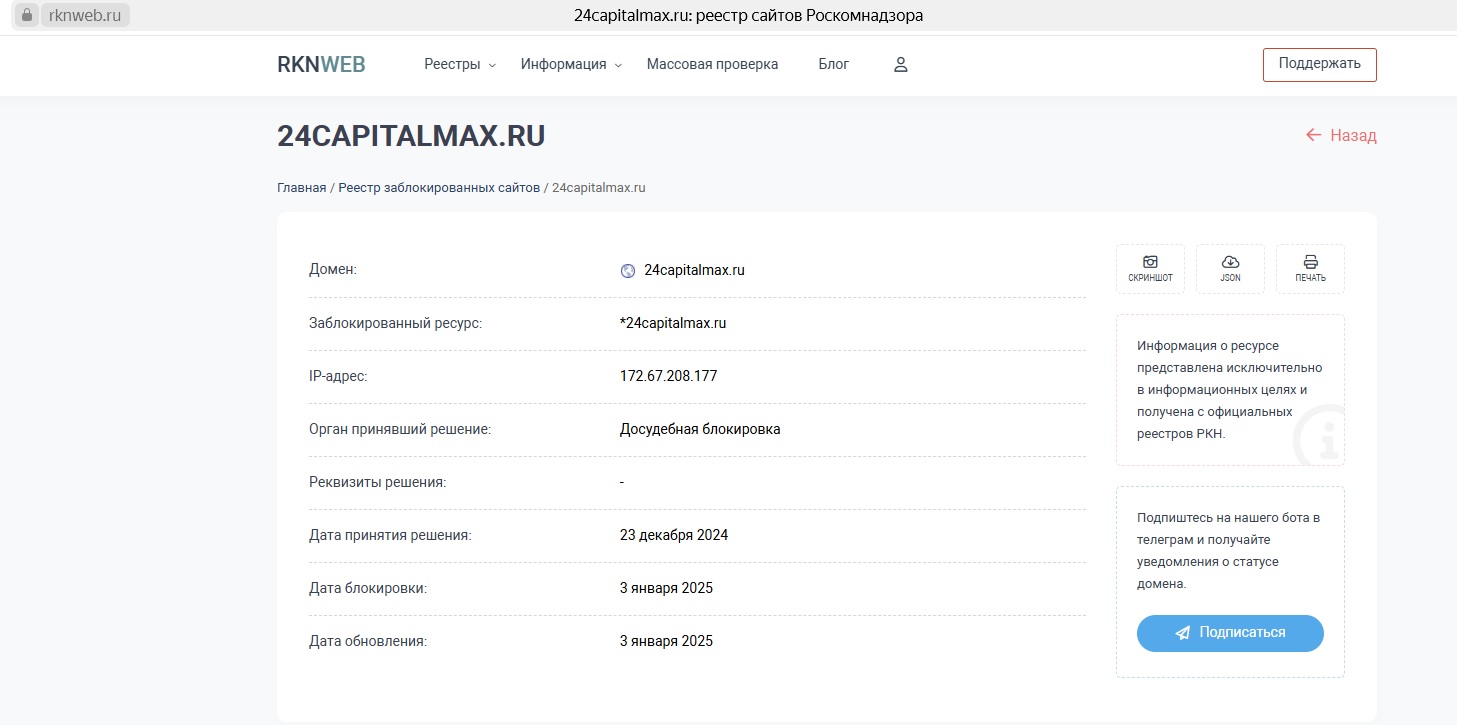Screen dimensions: 1457x725
Task: Open the Блог menu item
Action: coord(833,64)
